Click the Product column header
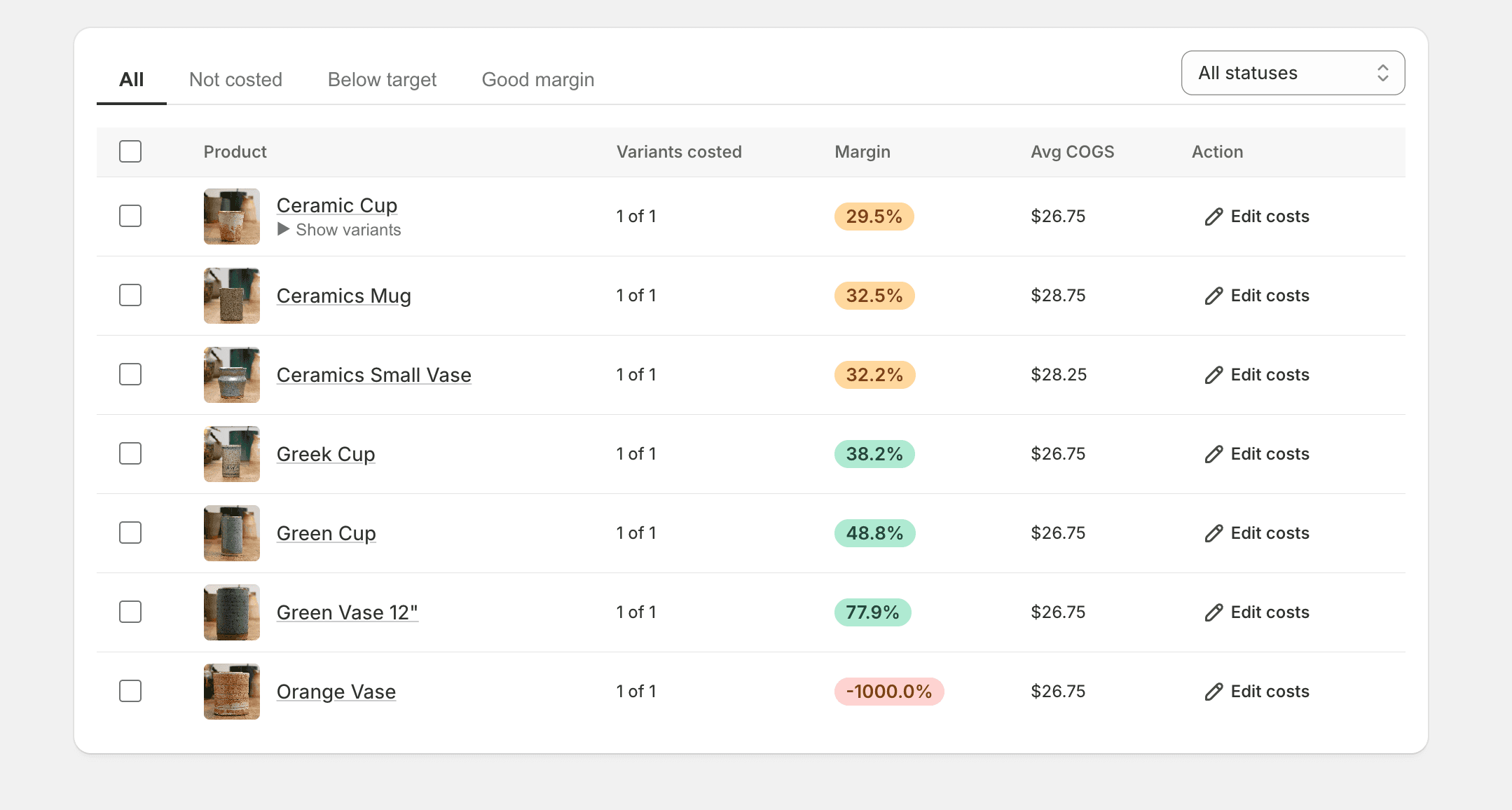This screenshot has height=810, width=1512. 235,152
